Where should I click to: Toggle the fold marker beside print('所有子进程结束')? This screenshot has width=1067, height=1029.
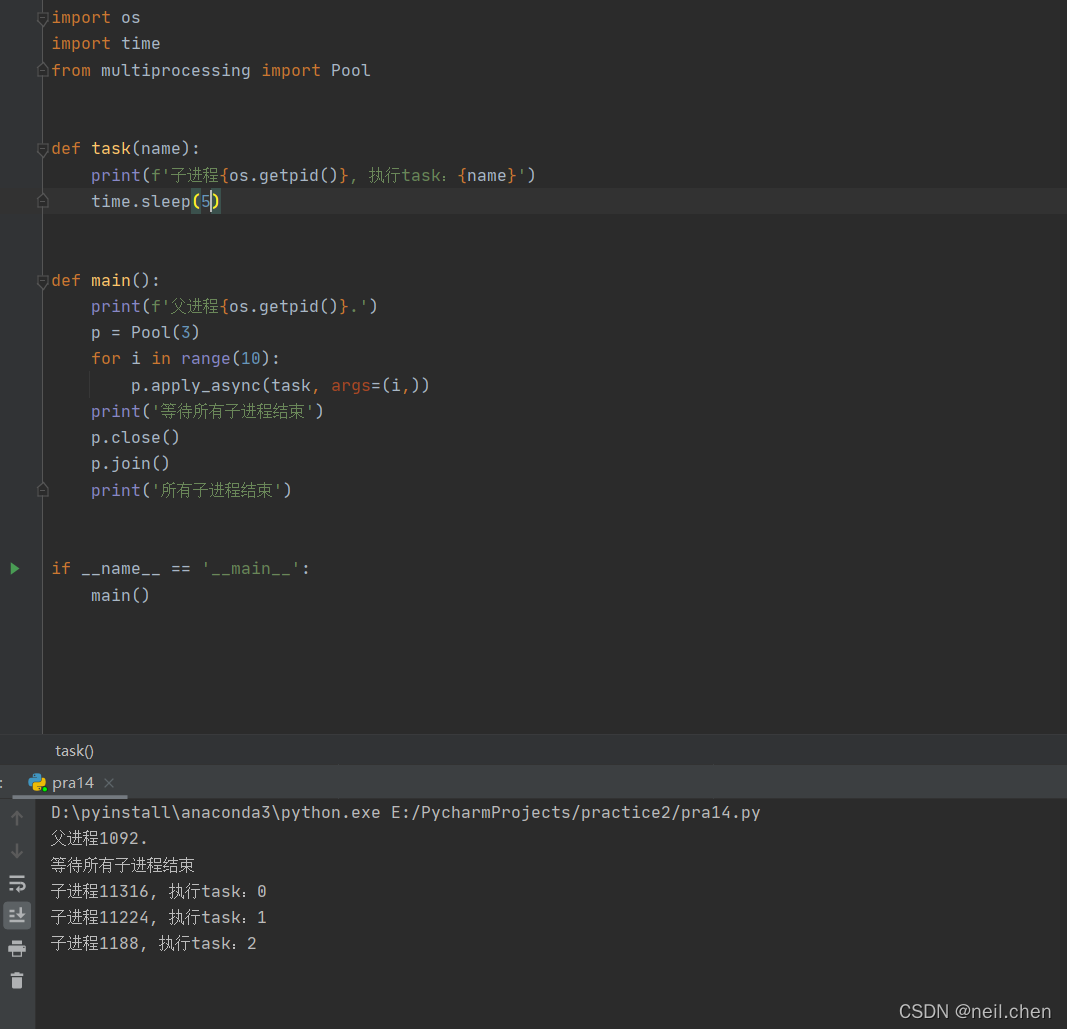click(x=42, y=490)
